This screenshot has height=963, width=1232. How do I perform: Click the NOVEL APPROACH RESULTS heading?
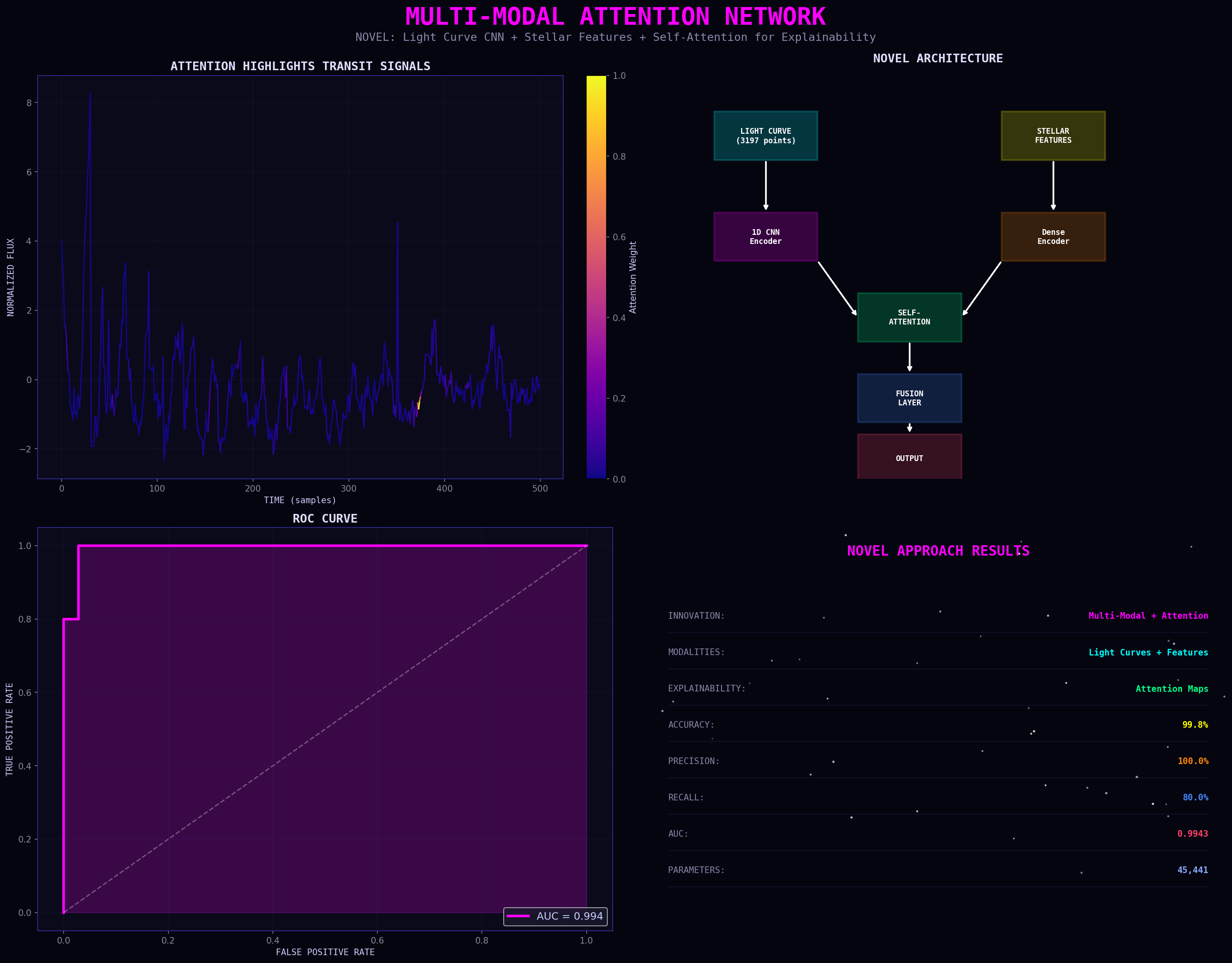pyautogui.click(x=938, y=551)
